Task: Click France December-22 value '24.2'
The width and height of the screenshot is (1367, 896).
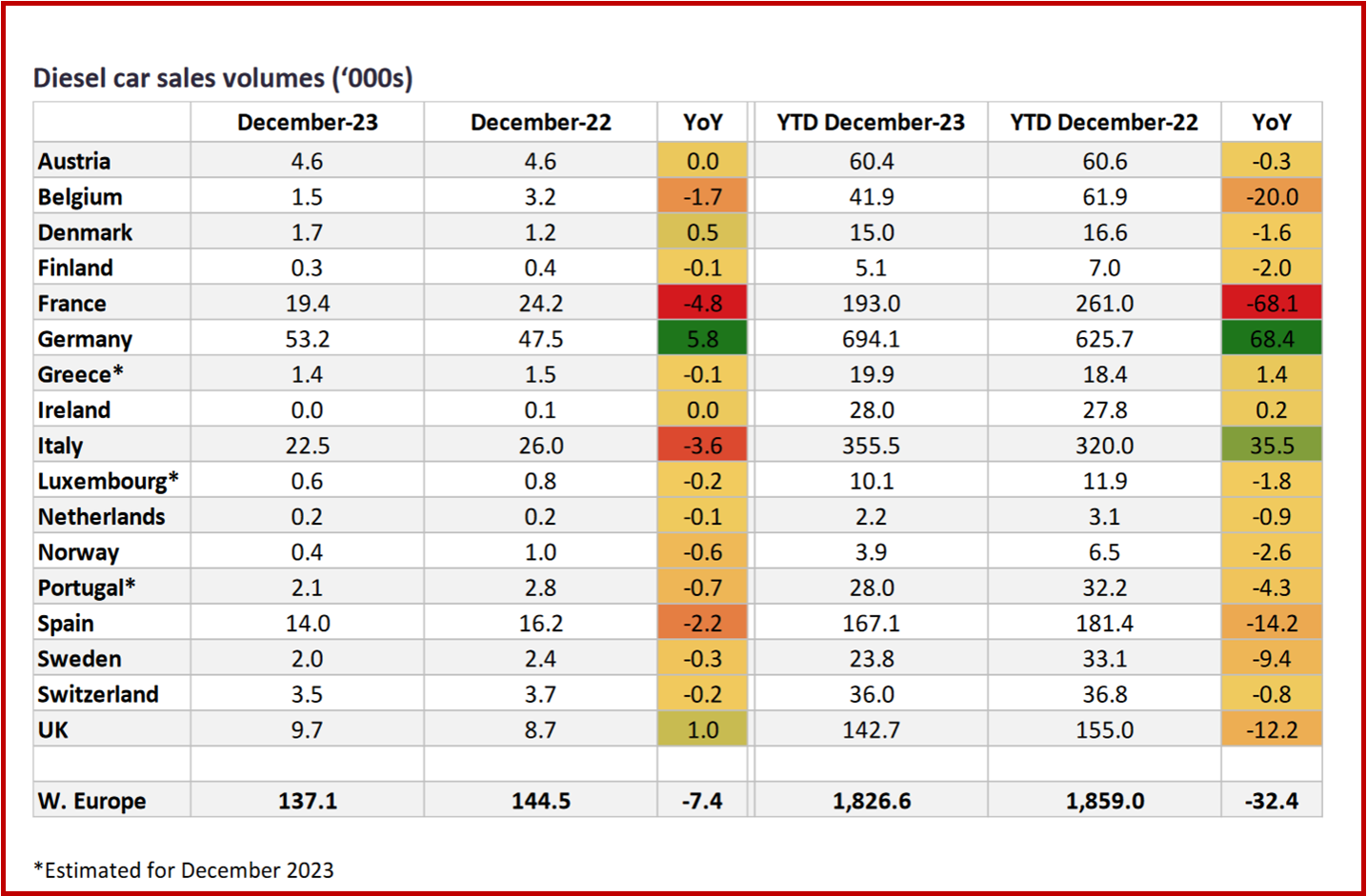Action: [541, 304]
